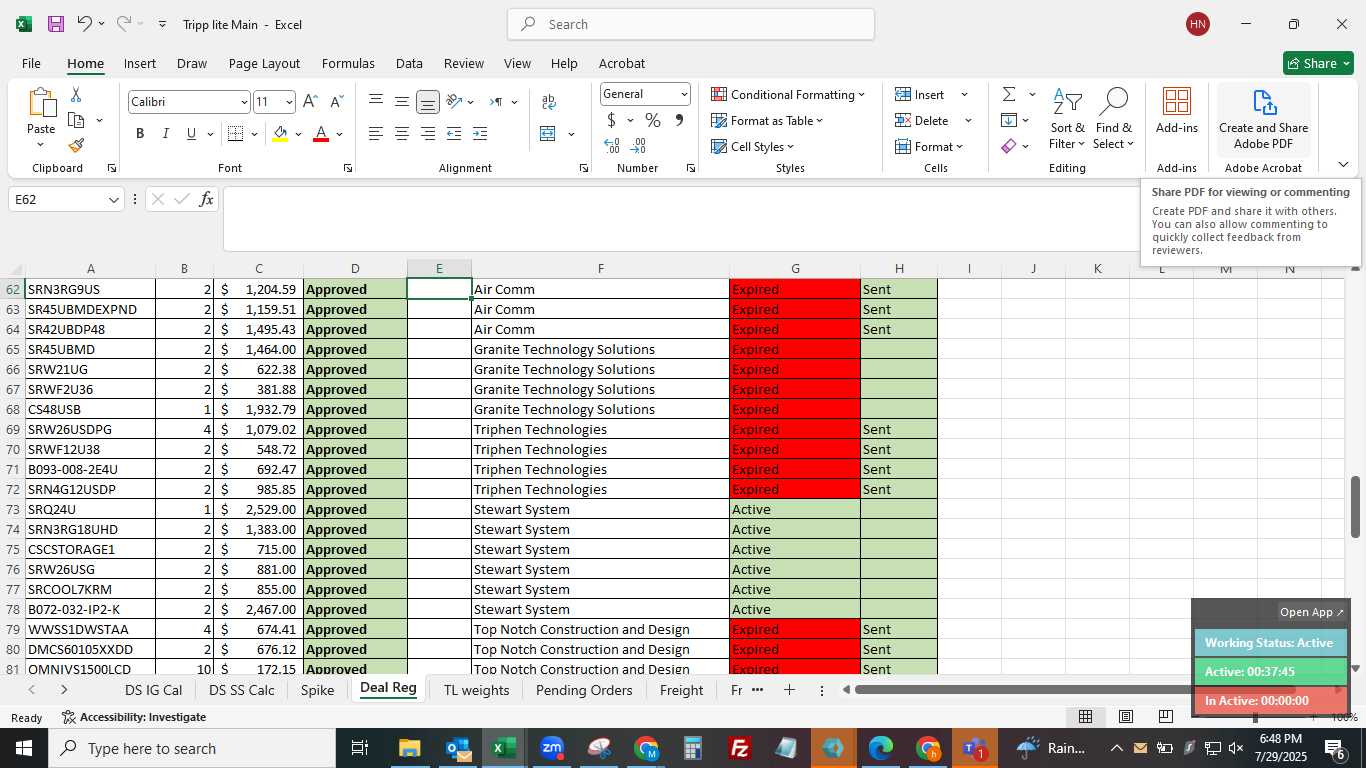Apply red Font Color swatch
1366x768 pixels.
pyautogui.click(x=321, y=134)
